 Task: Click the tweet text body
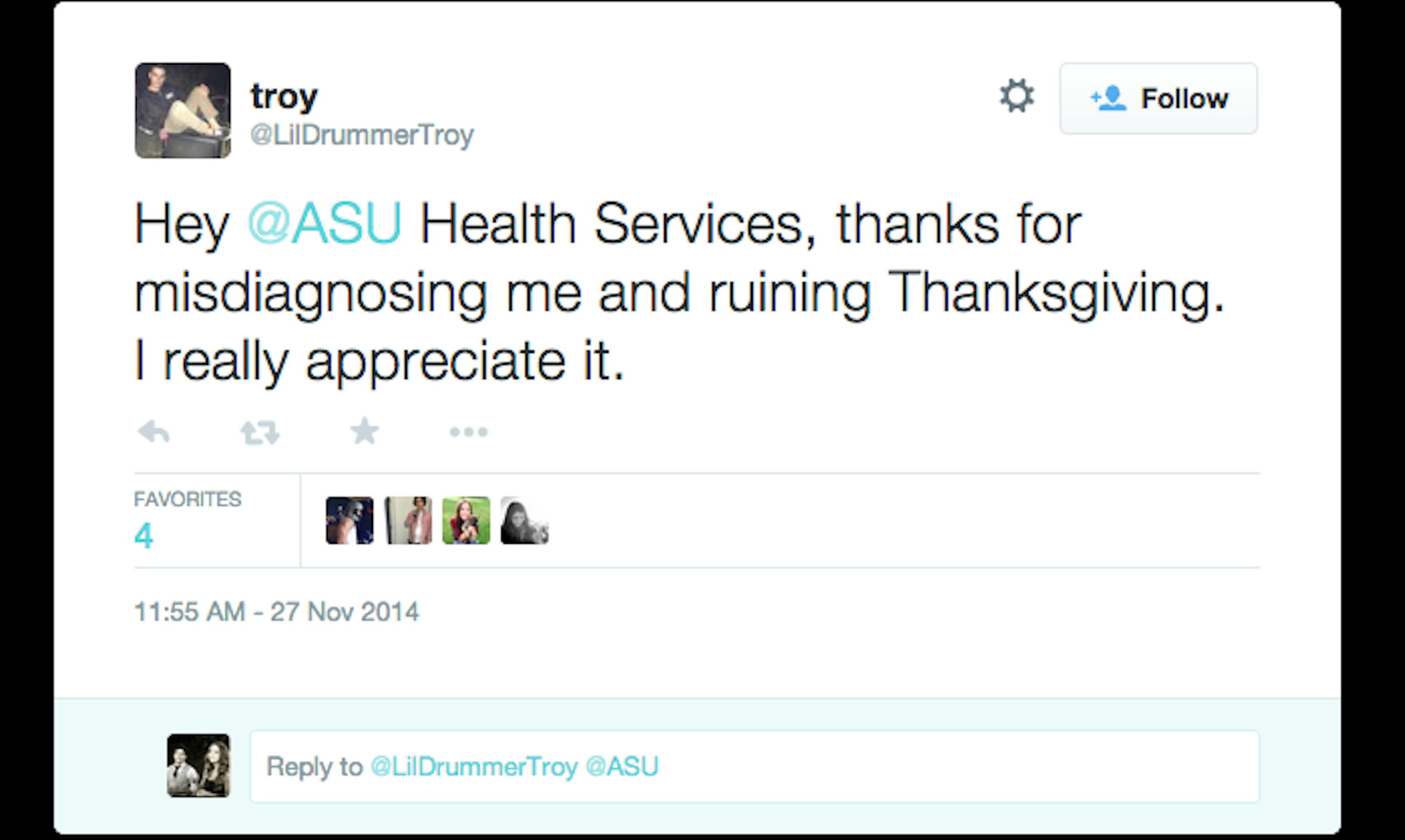click(x=679, y=294)
